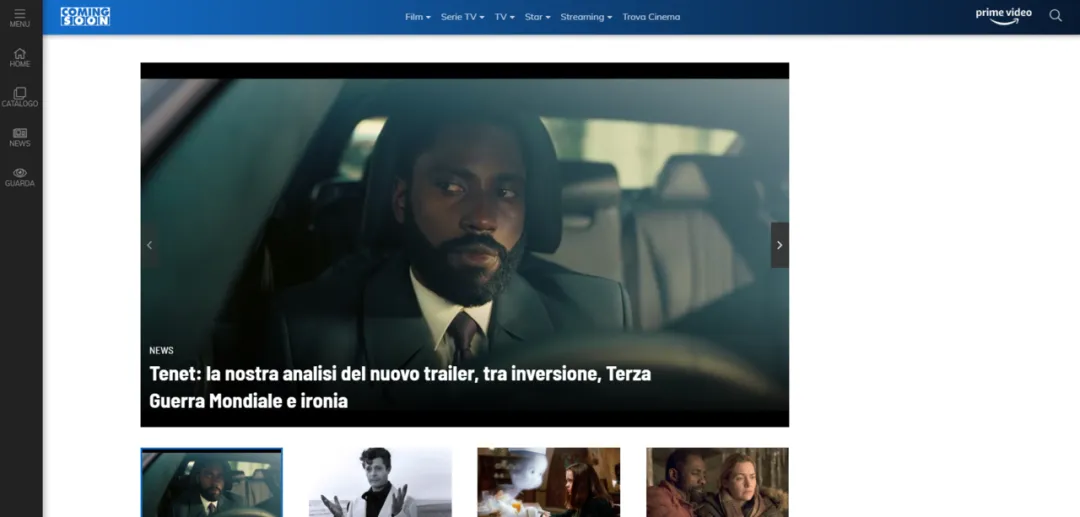Click the Prime Video logo
Viewport: 1080px width, 517px height.
click(x=1004, y=15)
